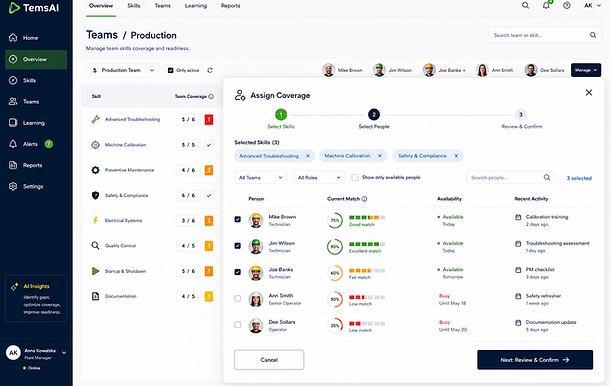Screen dimensions: 611x386
Task: Remove Safety & Compliance chip
Action: [x=456, y=156]
